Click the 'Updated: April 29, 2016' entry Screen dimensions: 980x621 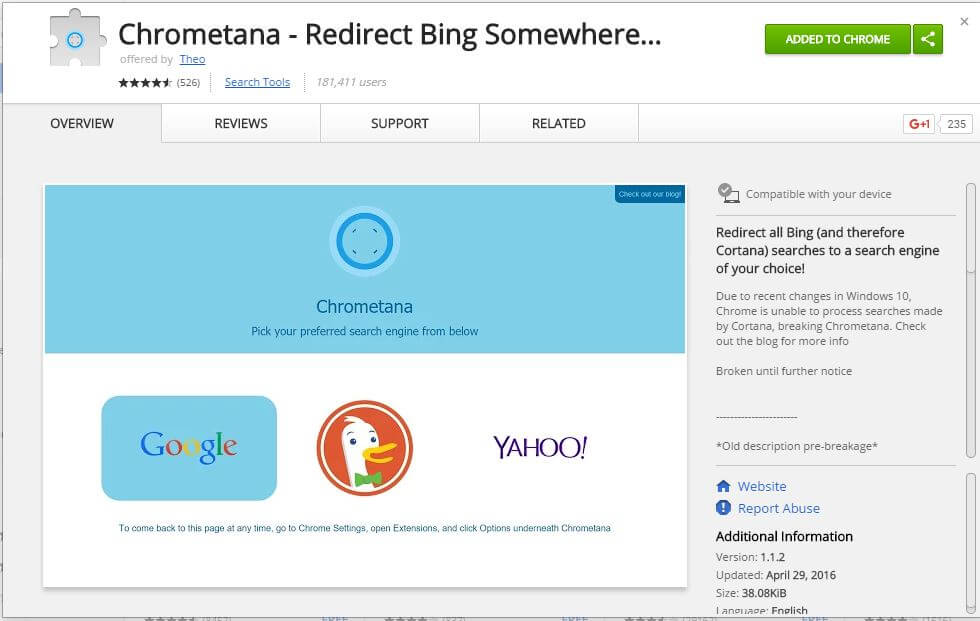(x=776, y=575)
